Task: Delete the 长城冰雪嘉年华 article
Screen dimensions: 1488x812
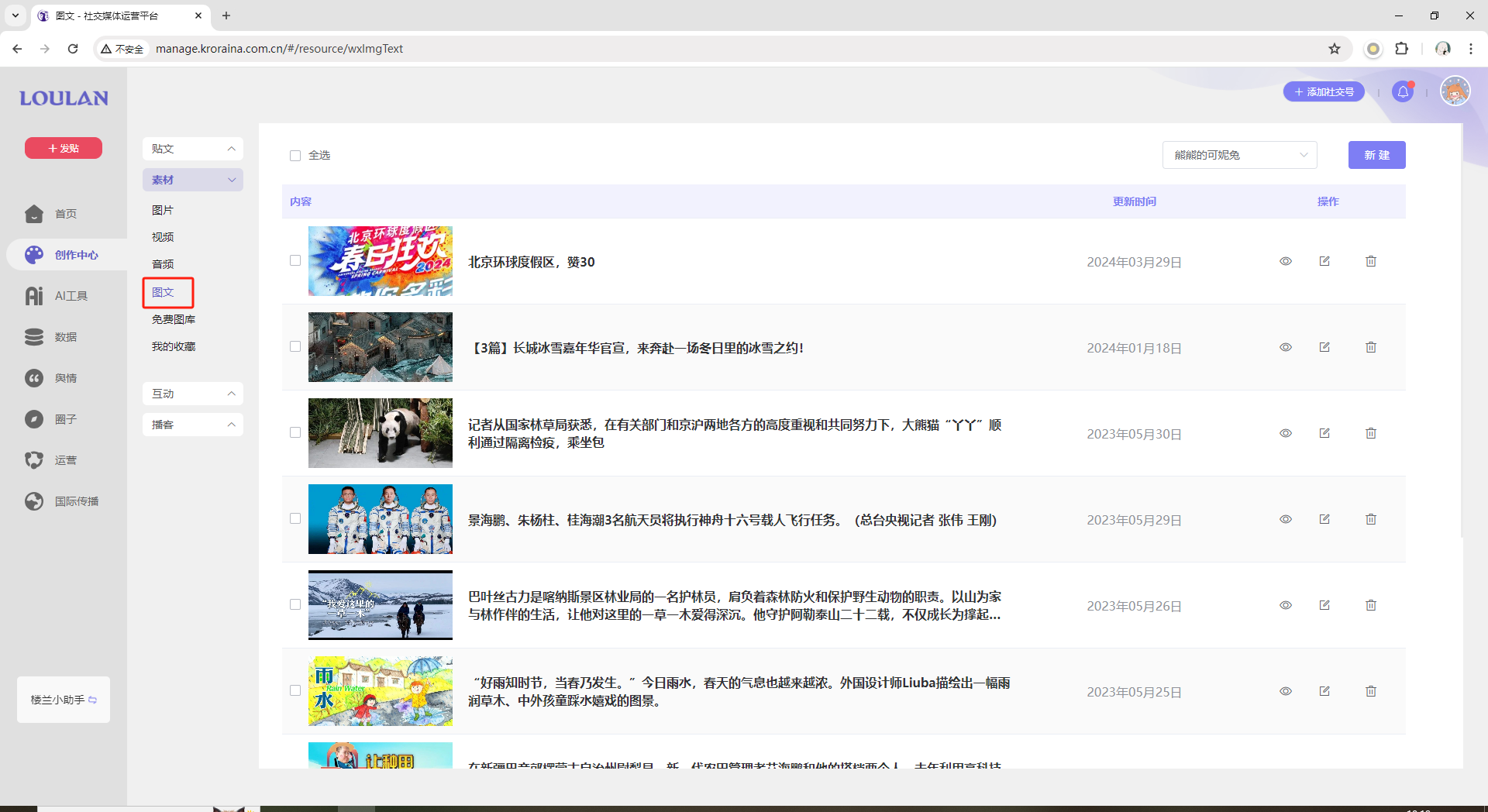Action: [1371, 347]
